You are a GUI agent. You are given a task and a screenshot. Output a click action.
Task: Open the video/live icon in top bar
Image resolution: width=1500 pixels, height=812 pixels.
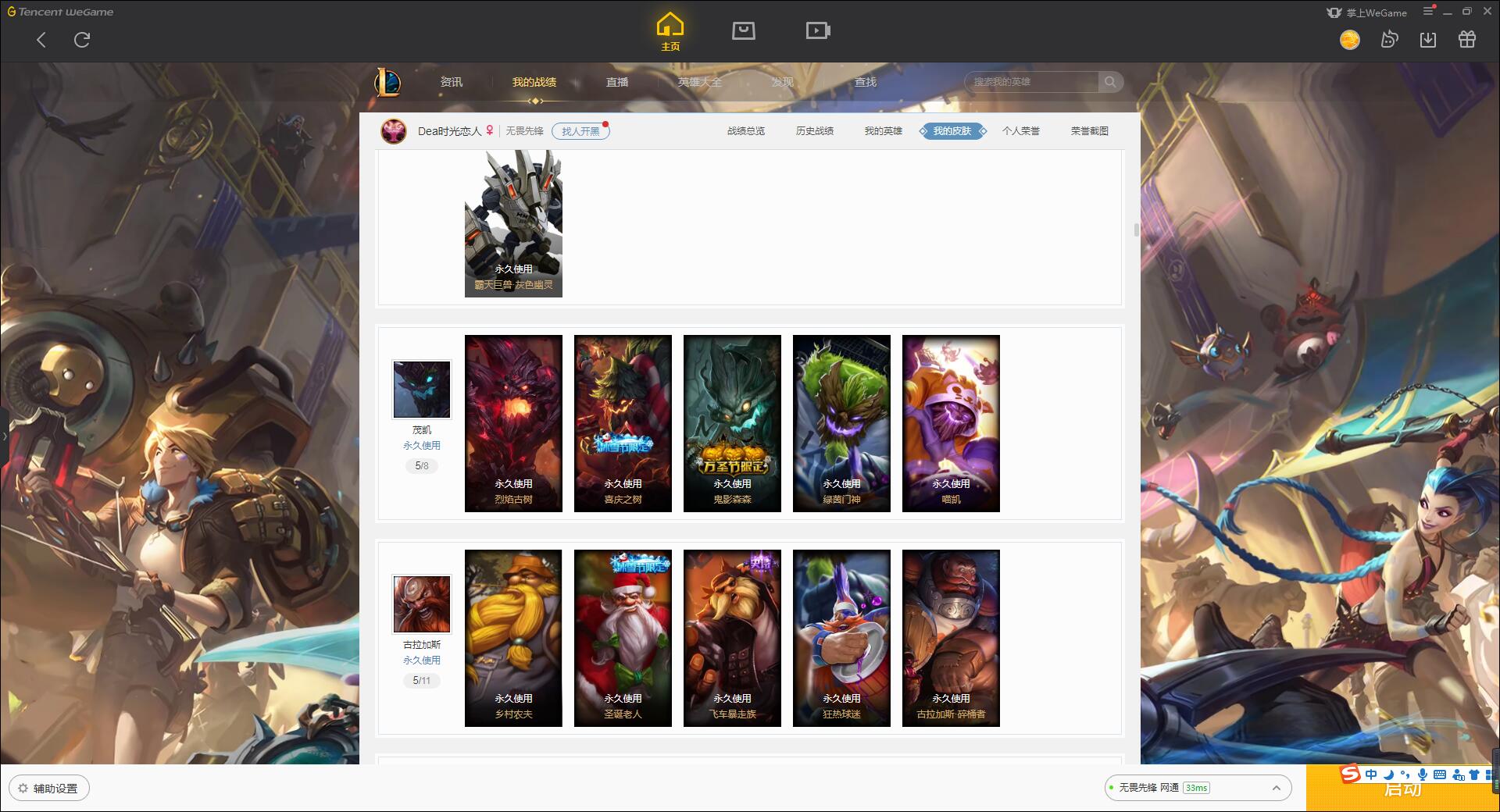tap(818, 30)
